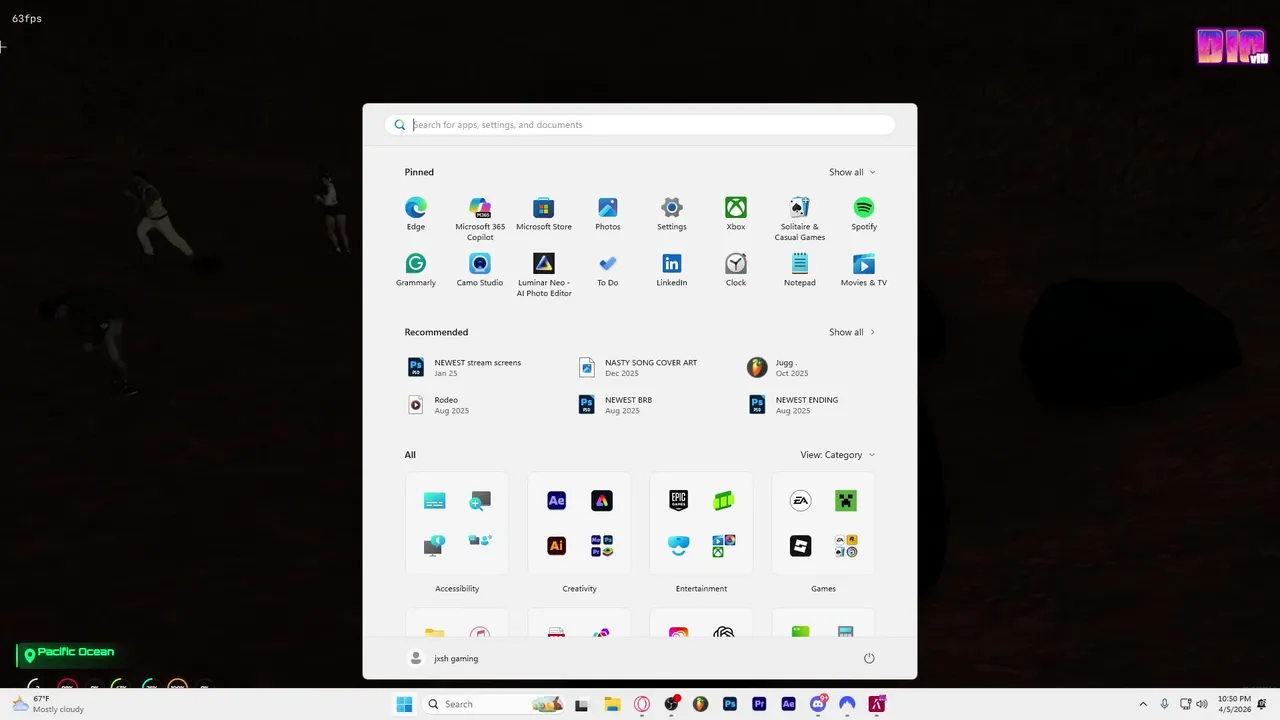Screen dimensions: 1280x720
Task: Open After Effects taskbar icon
Action: [x=788, y=704]
